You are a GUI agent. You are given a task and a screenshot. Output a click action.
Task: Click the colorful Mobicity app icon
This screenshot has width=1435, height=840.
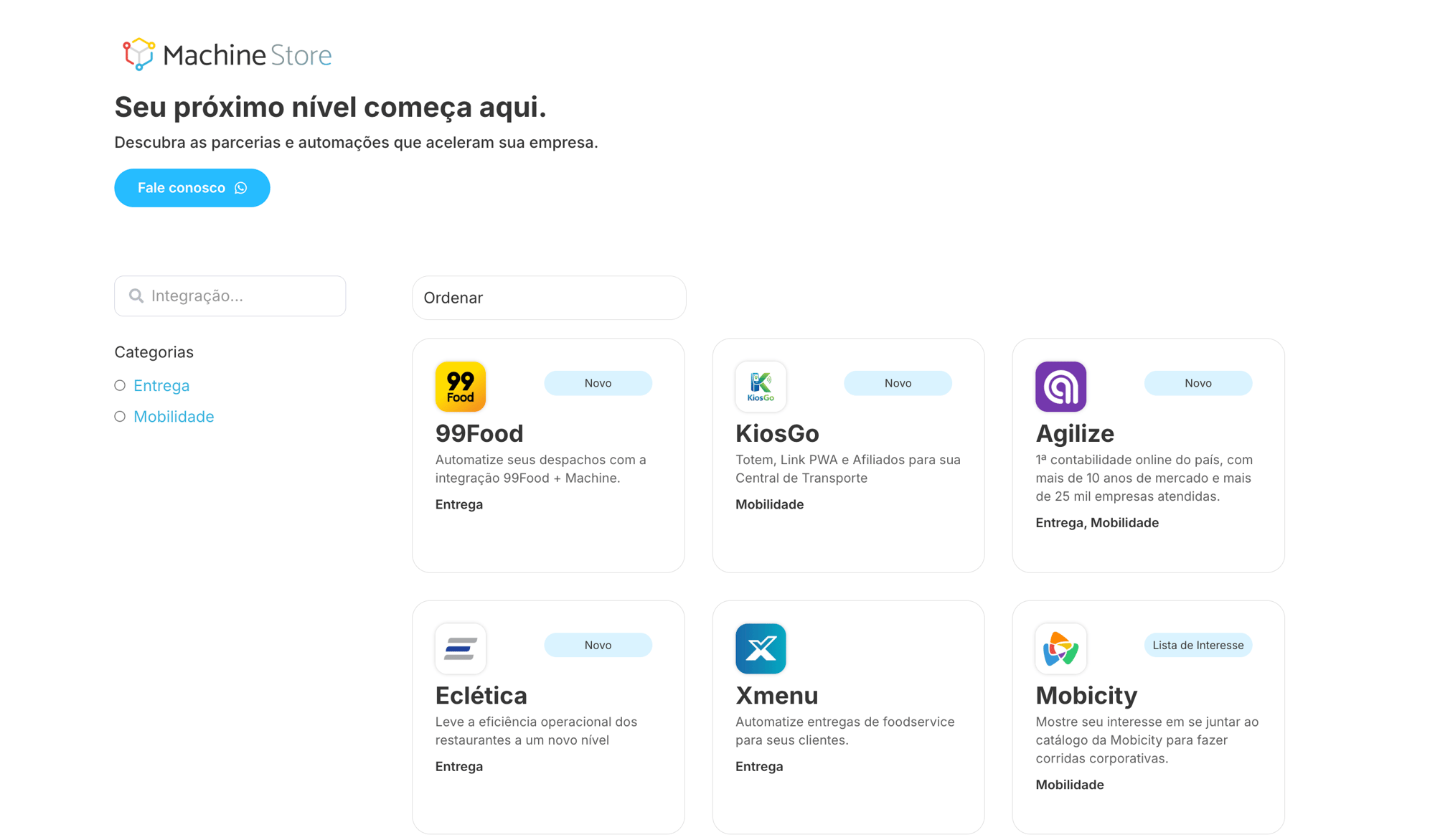1060,648
